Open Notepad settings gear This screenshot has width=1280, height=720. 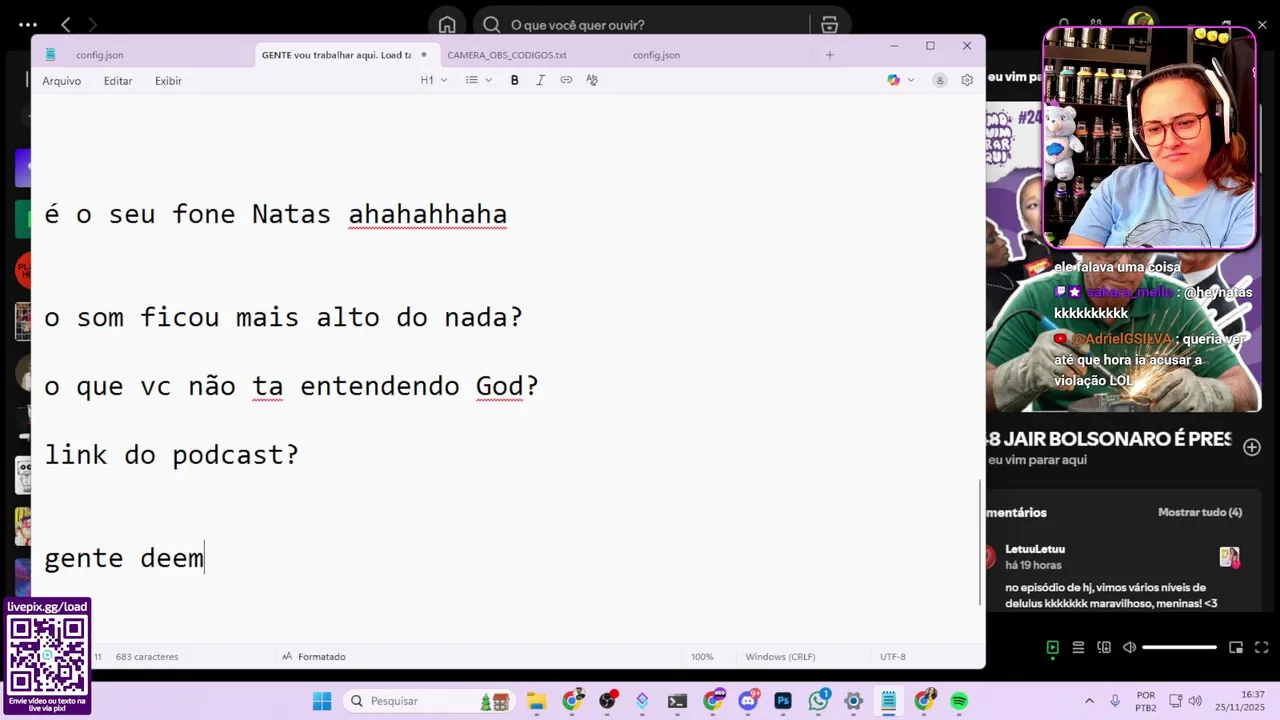coord(967,80)
